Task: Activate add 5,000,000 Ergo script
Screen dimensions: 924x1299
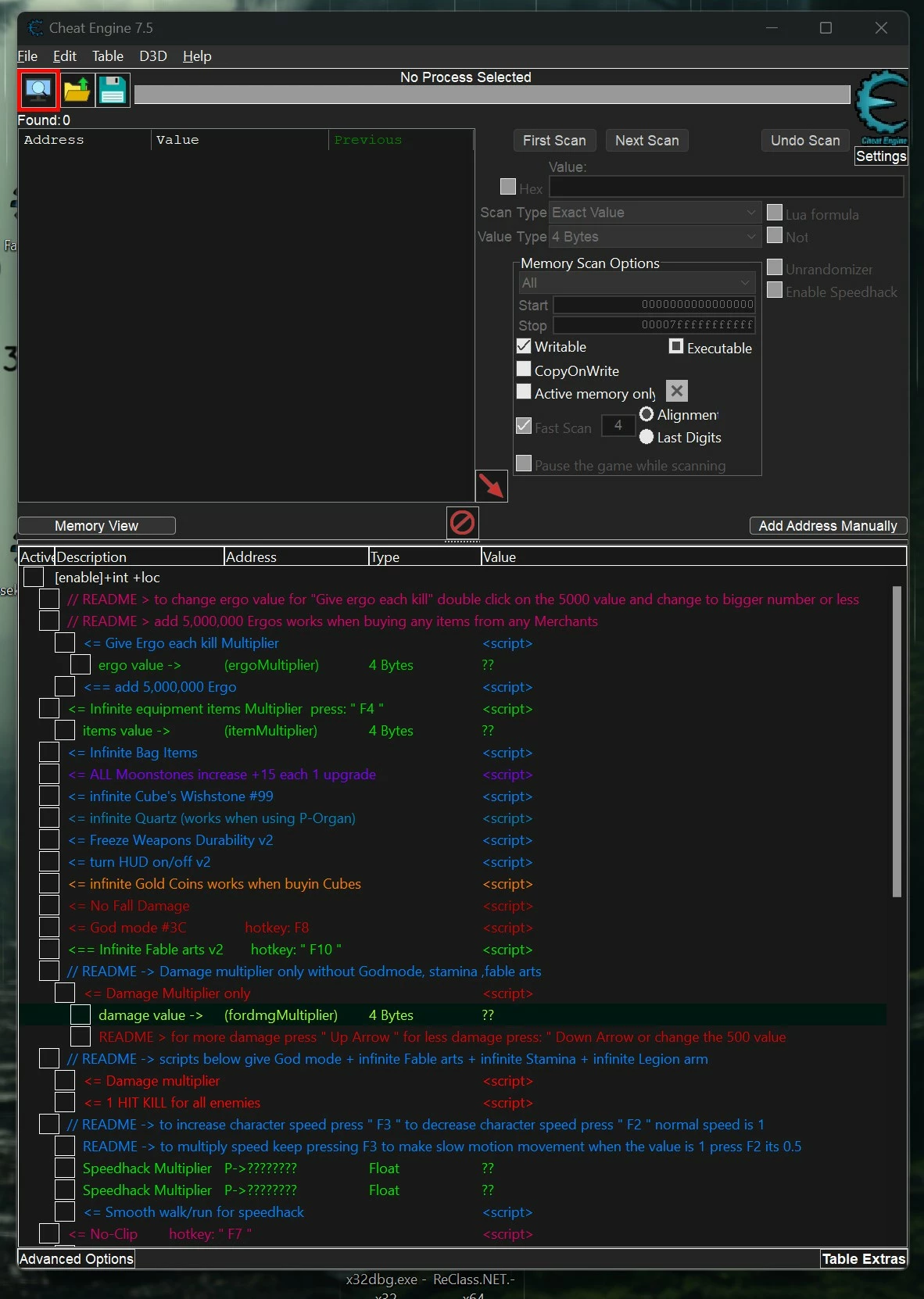Action: click(x=65, y=687)
